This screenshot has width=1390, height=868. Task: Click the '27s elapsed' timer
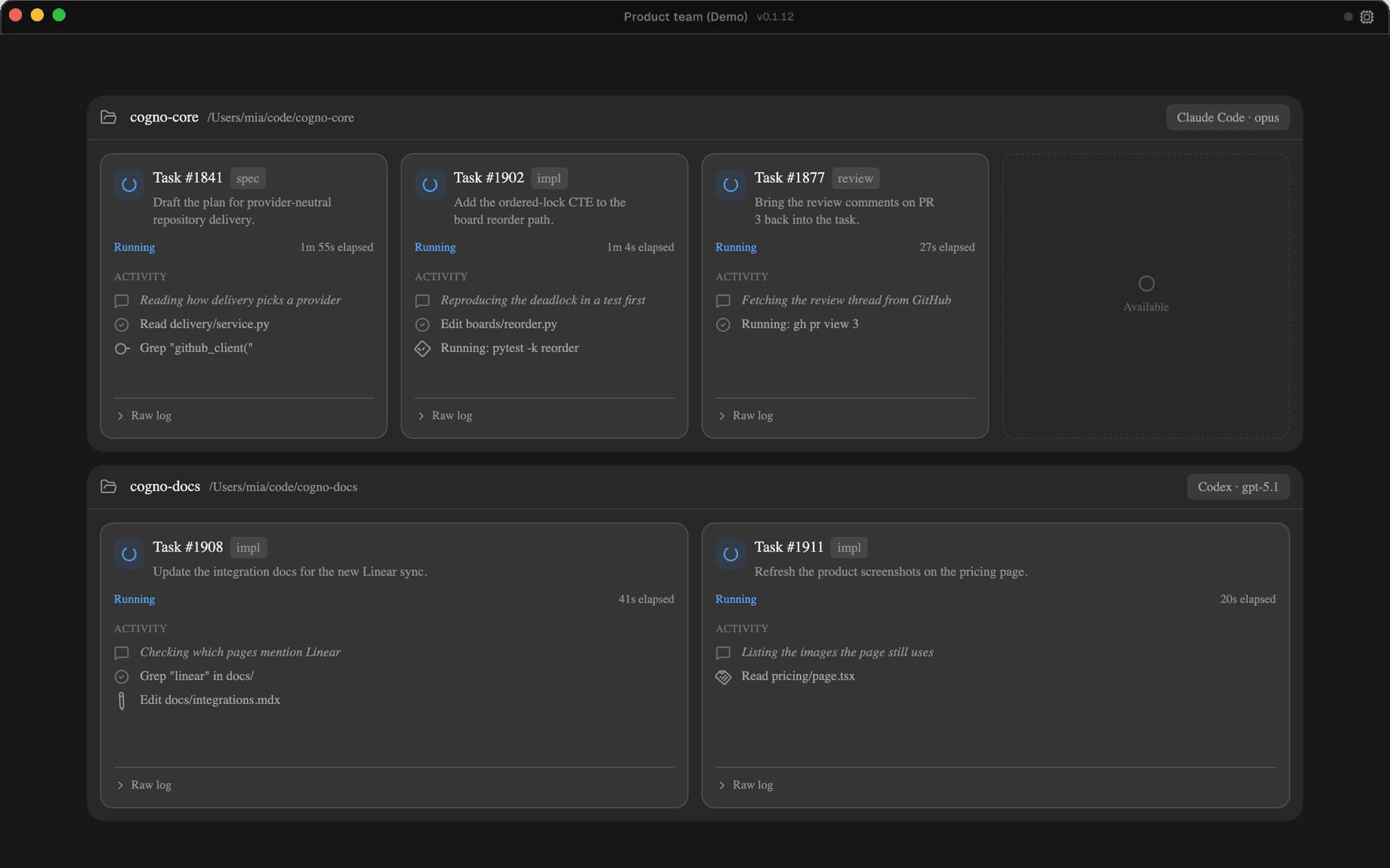[947, 247]
